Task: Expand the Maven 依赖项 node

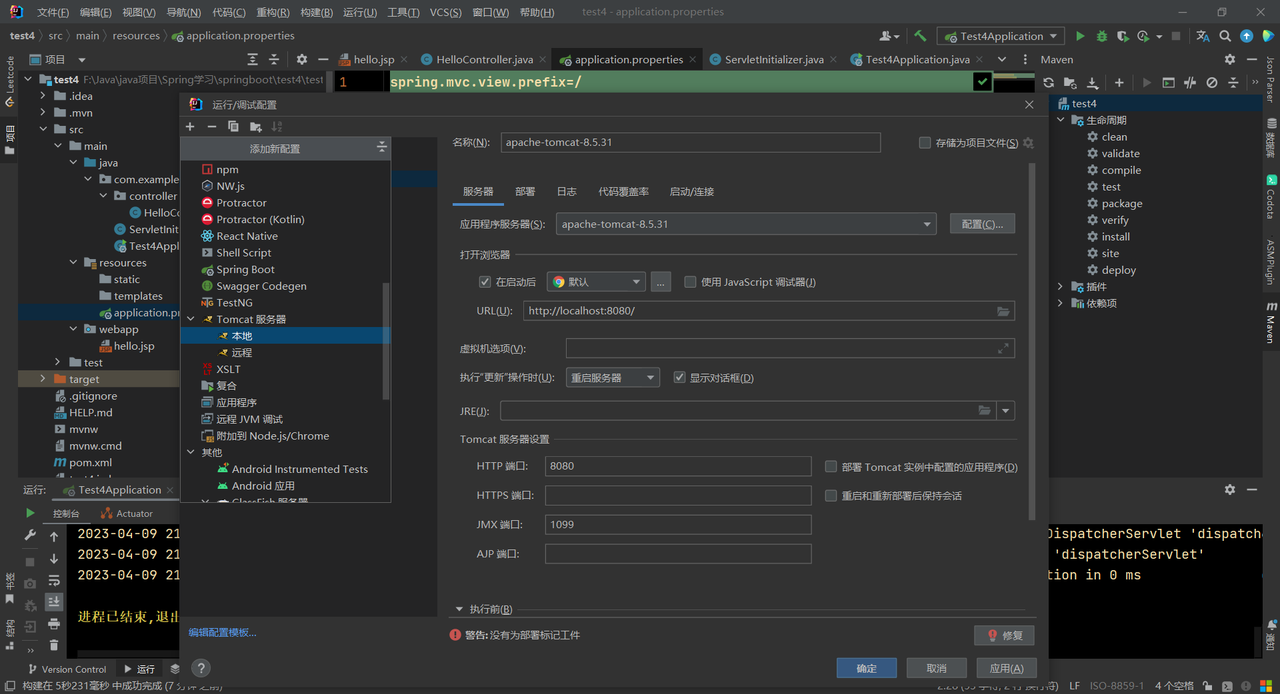Action: pos(1061,303)
